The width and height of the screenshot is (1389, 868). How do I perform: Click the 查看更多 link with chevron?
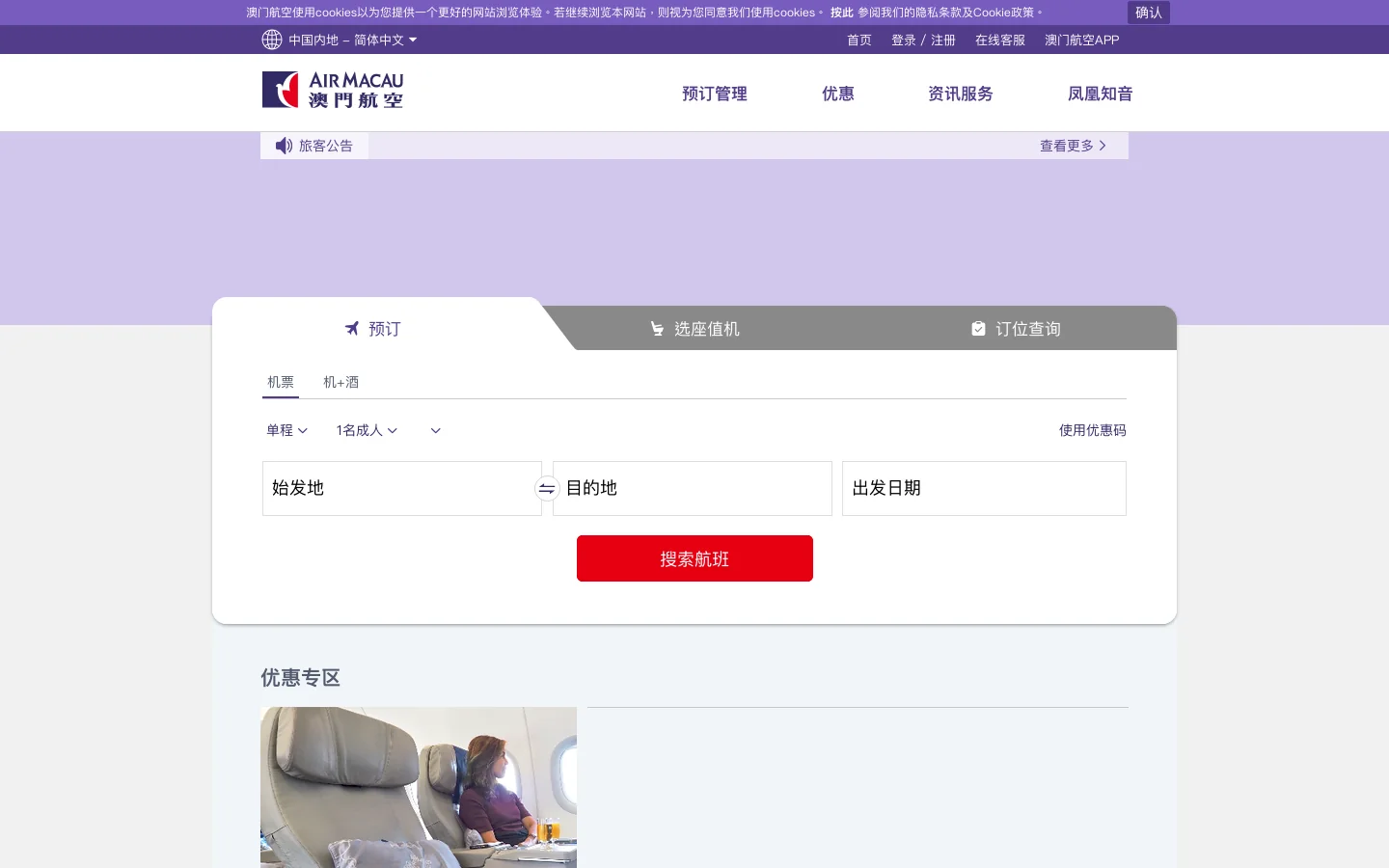click(1073, 146)
